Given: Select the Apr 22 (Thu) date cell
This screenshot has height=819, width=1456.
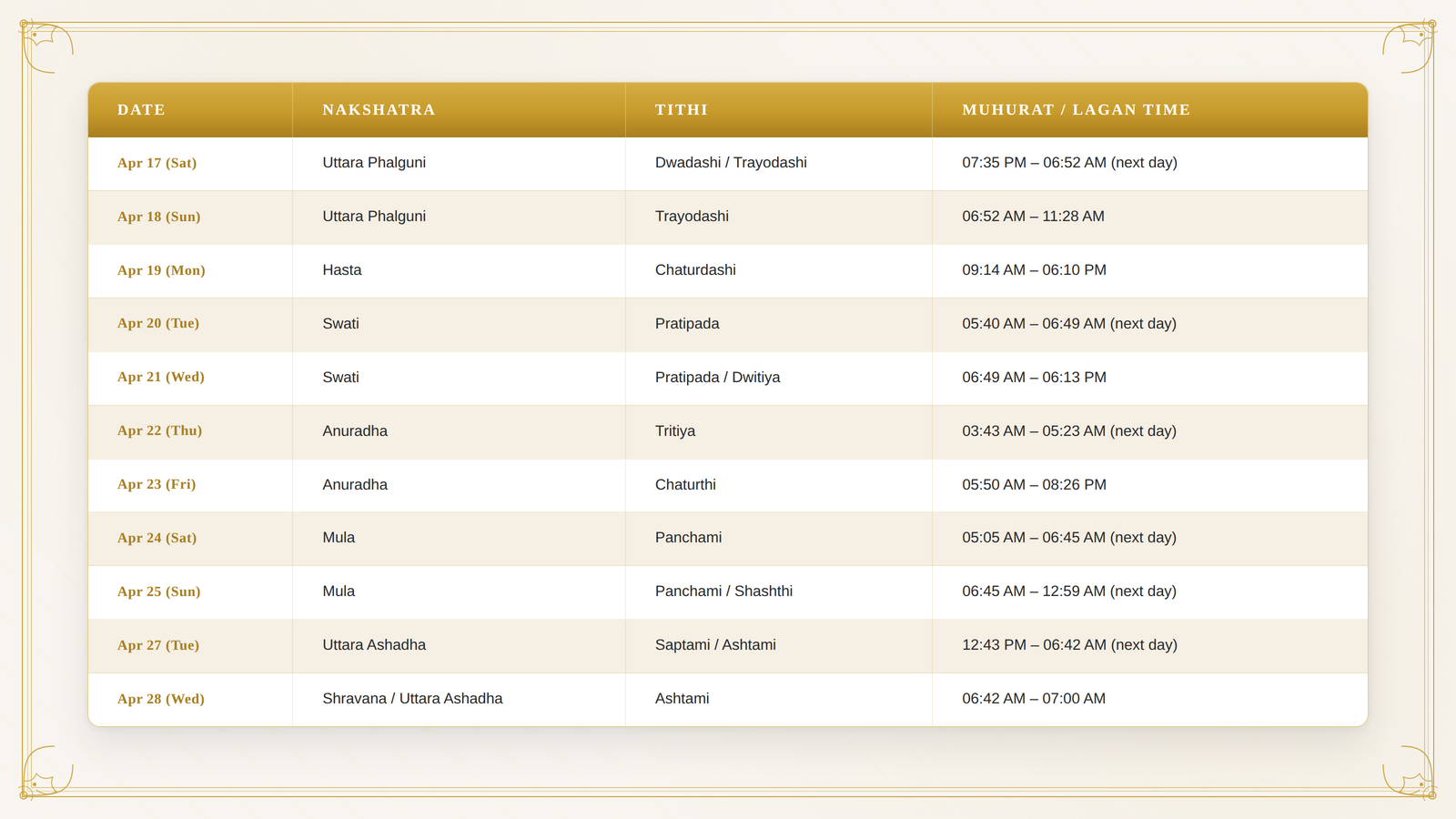Looking at the screenshot, I should click(190, 432).
